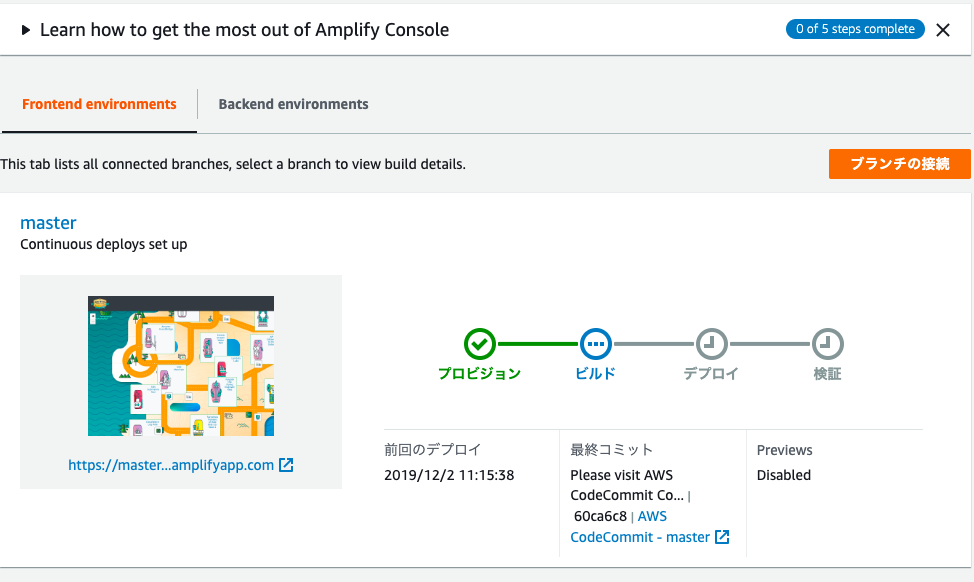The width and height of the screenshot is (974, 582).
Task: Click the commit hash 60ca6c8
Action: point(600,516)
